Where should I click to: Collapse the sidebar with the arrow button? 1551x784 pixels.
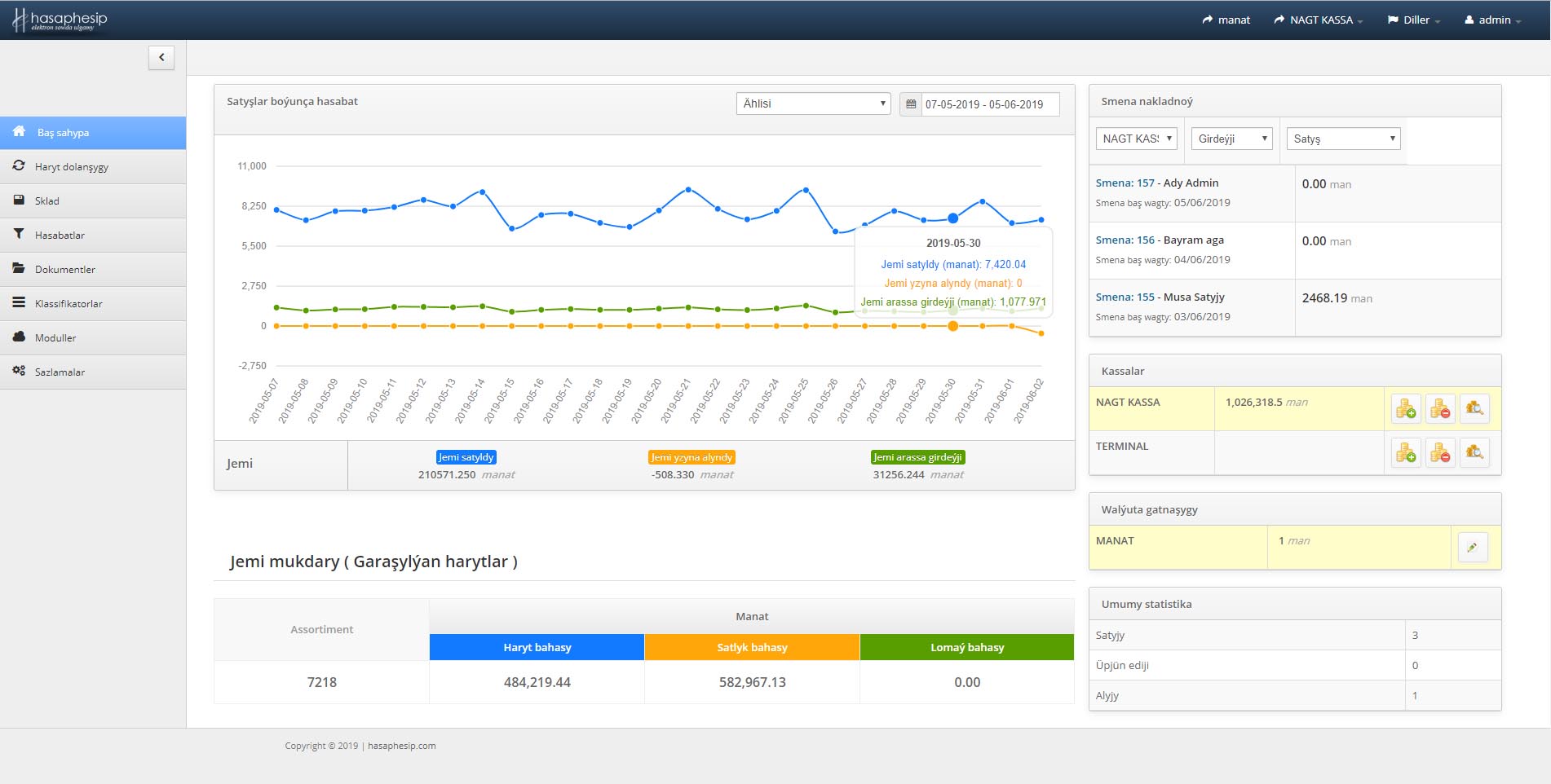[x=161, y=57]
